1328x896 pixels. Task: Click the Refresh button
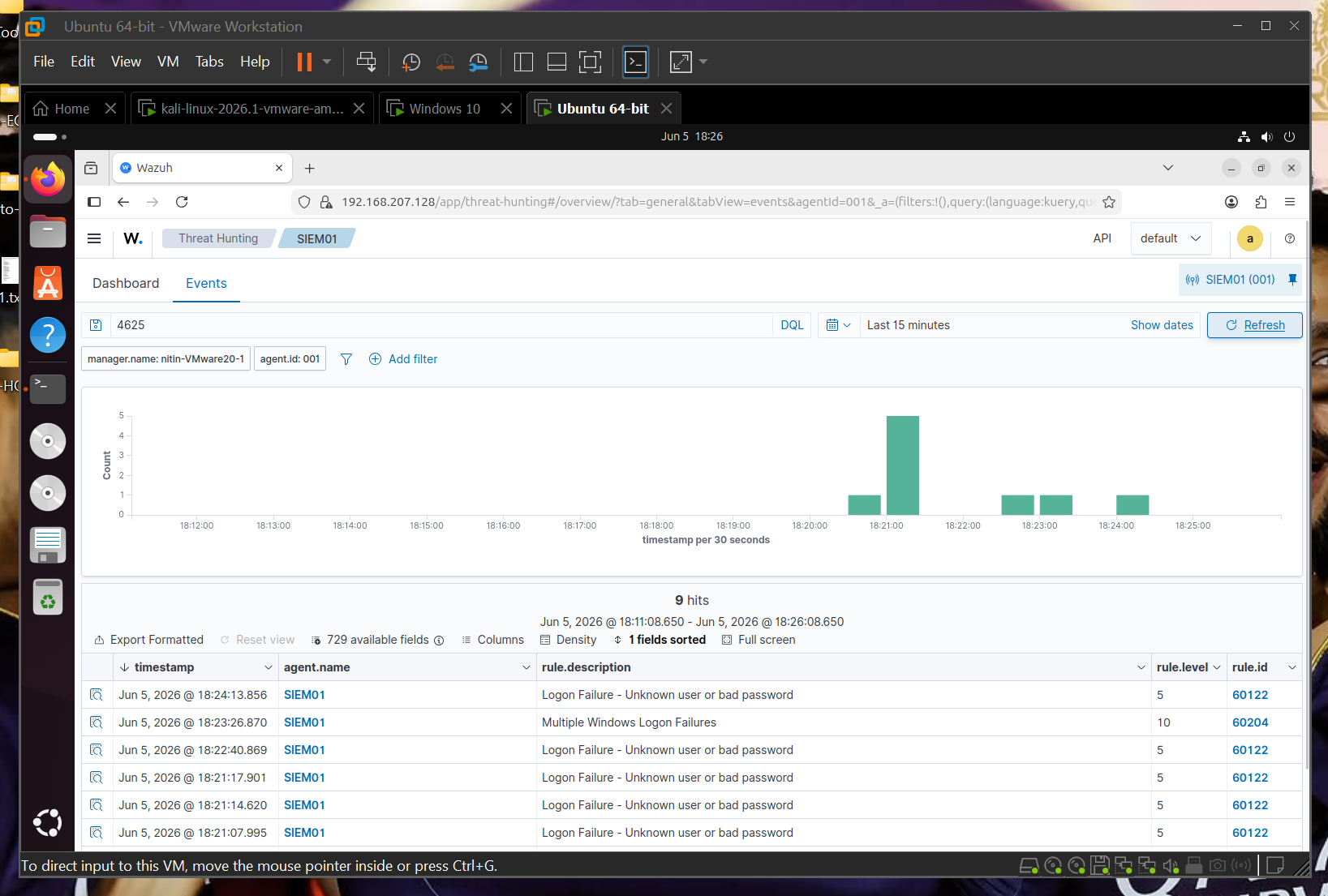pos(1255,325)
